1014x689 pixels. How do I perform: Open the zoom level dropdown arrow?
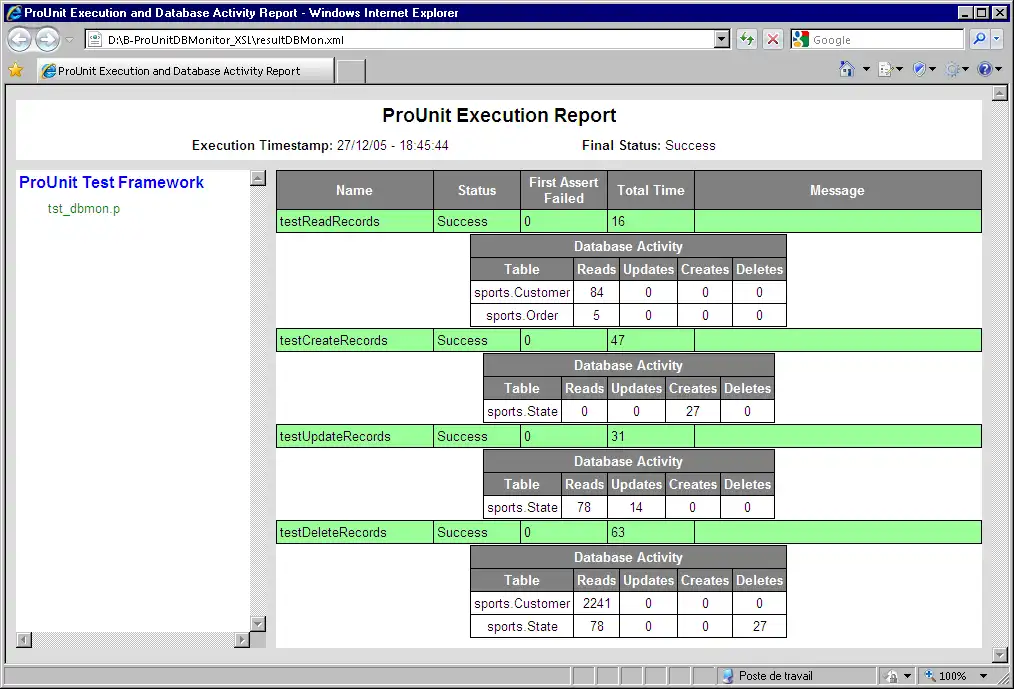click(x=984, y=675)
